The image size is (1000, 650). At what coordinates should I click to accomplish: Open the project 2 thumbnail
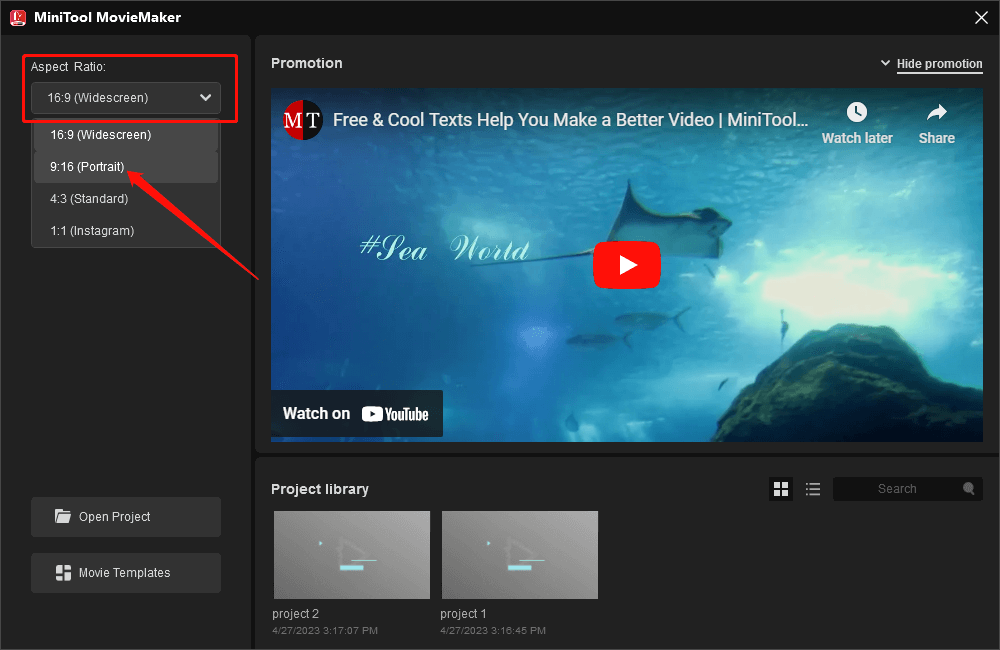coord(352,555)
